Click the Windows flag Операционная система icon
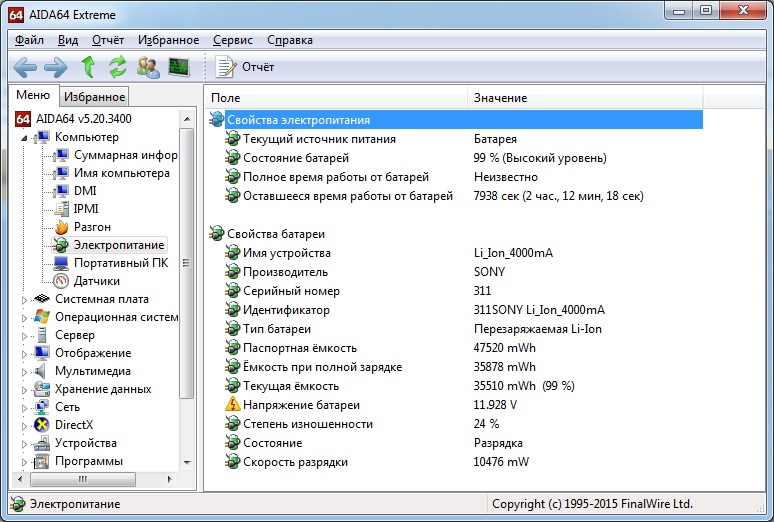Screen dimensions: 774x522 pos(42,317)
